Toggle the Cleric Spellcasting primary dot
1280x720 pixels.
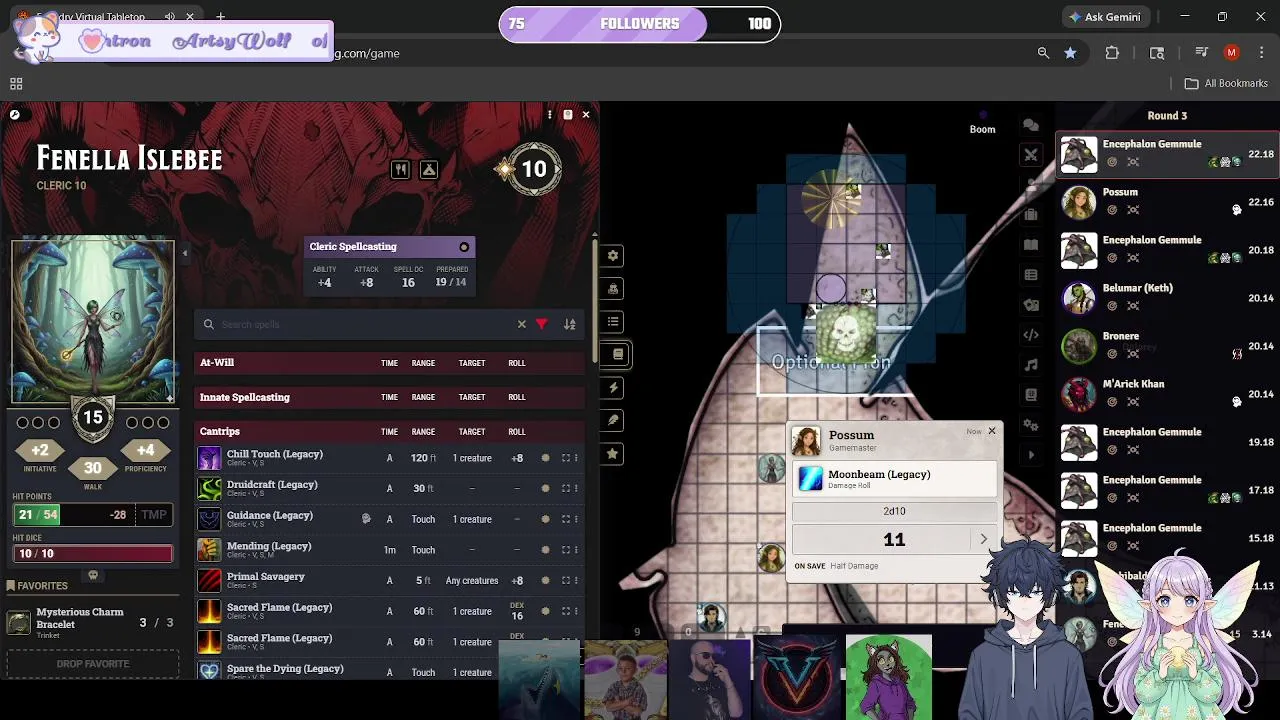464,247
